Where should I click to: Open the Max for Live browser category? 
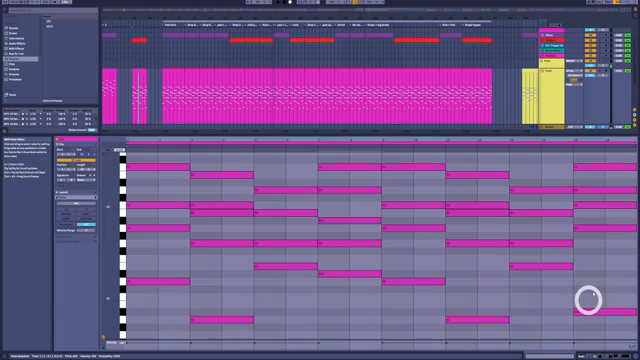[16, 53]
